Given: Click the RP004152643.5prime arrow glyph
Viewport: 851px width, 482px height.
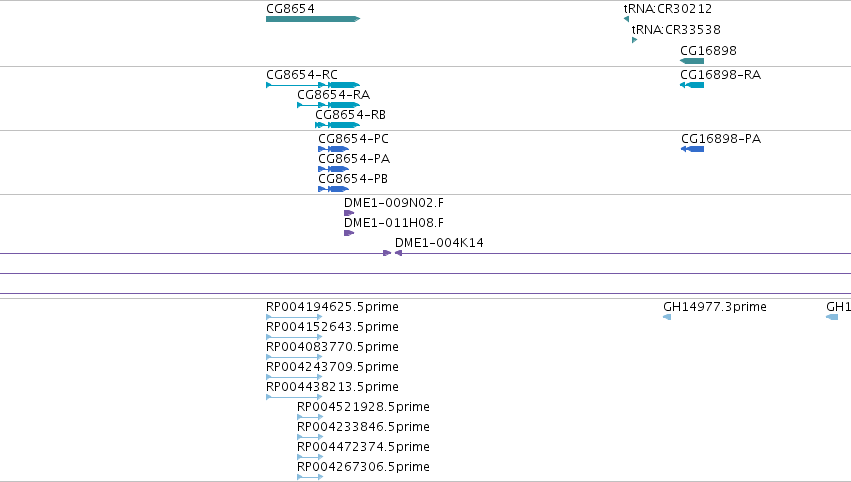Looking at the screenshot, I should pos(294,338).
